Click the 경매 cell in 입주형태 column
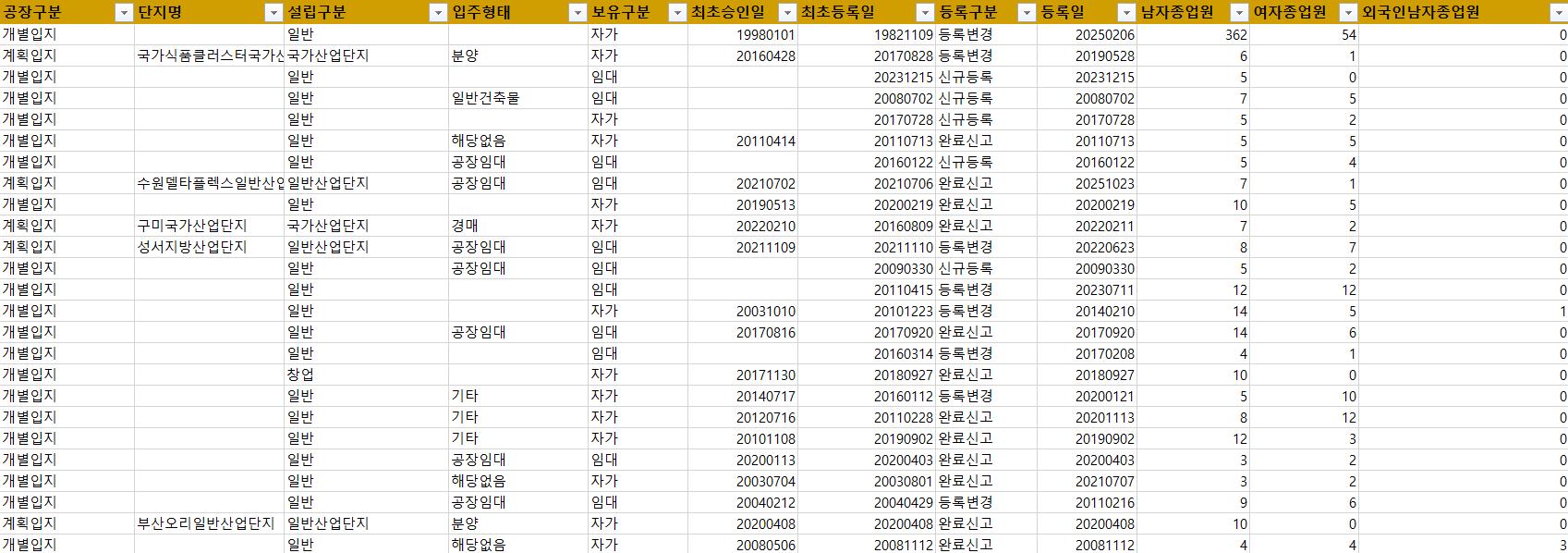Image resolution: width=1568 pixels, height=553 pixels. [465, 226]
